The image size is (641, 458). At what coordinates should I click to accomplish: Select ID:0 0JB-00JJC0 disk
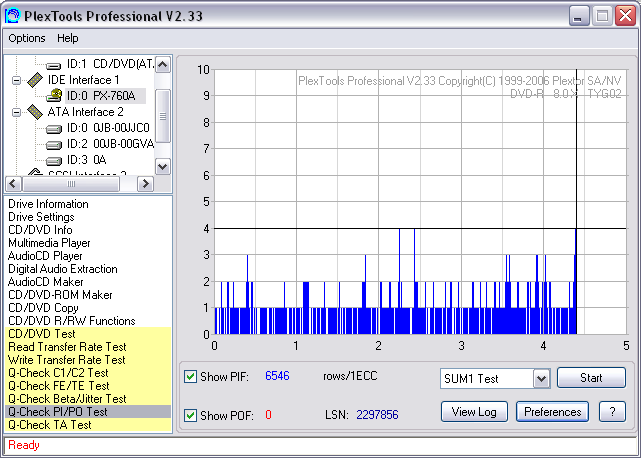click(x=108, y=128)
